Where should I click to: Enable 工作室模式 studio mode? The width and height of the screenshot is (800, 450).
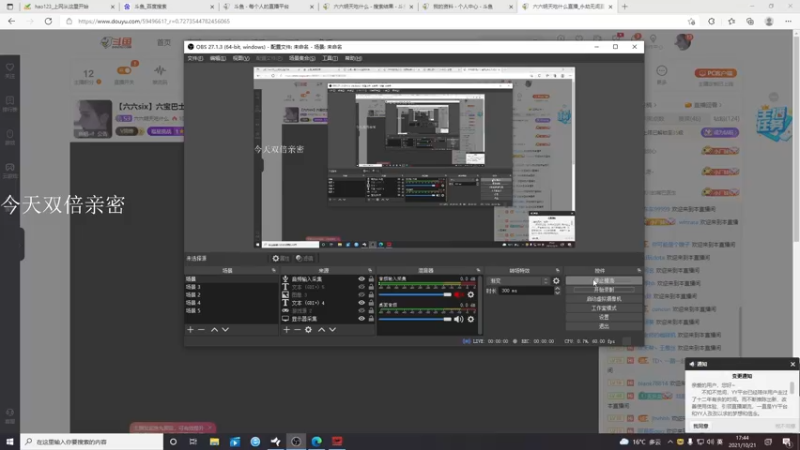pos(604,308)
